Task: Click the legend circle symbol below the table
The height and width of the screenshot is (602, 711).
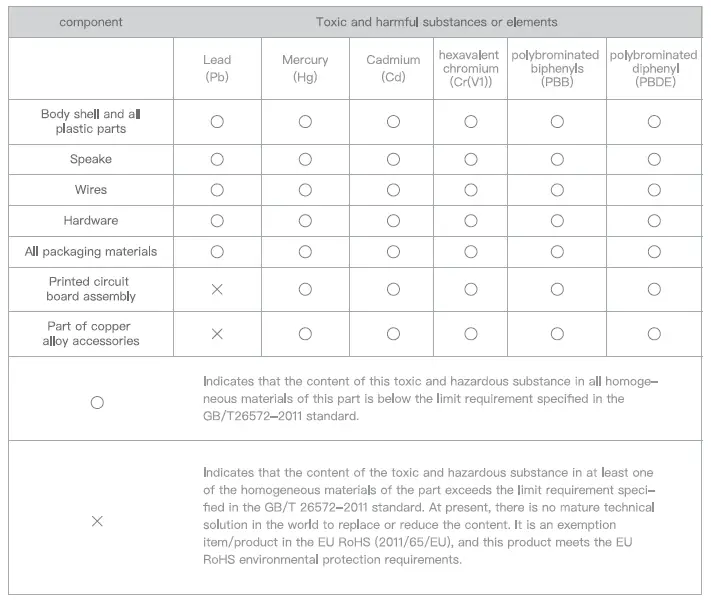Action: click(97, 402)
